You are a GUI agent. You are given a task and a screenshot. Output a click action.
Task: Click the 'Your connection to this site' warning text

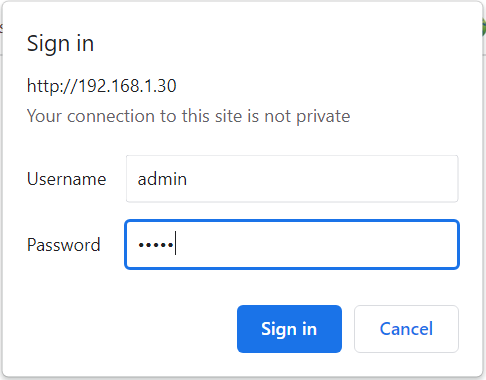click(x=188, y=116)
